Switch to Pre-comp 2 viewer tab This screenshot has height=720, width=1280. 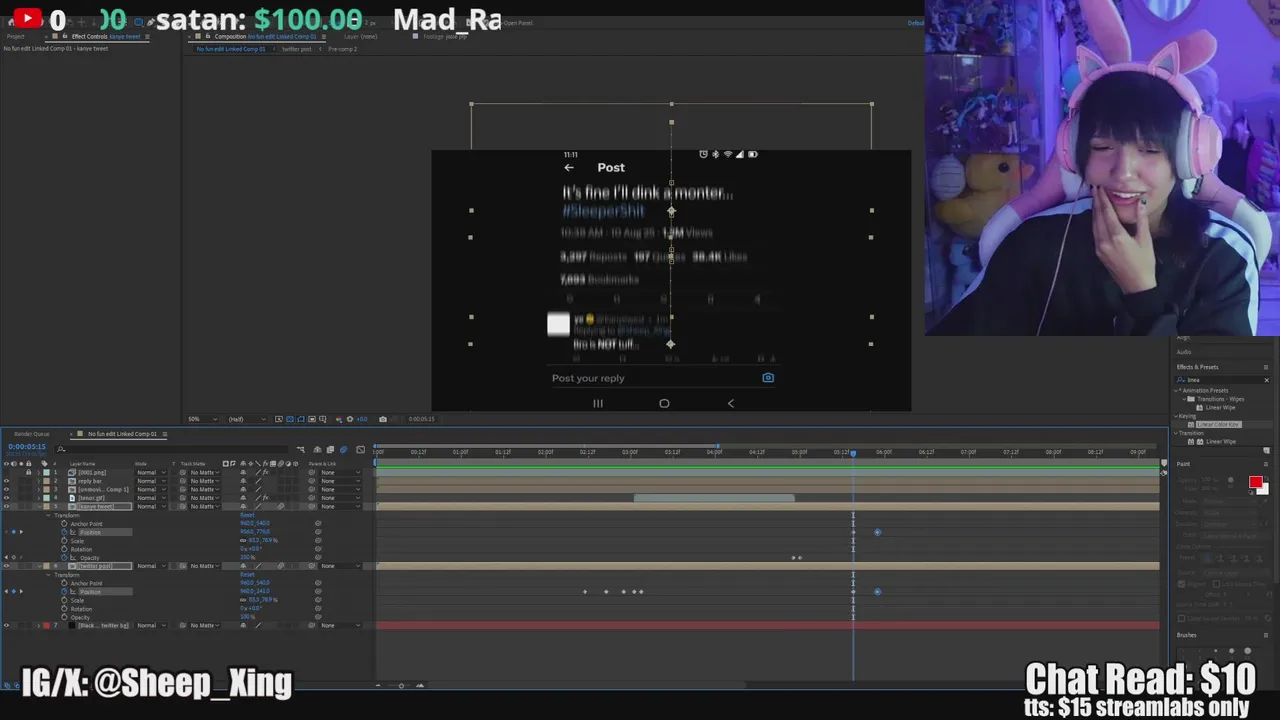pos(342,49)
